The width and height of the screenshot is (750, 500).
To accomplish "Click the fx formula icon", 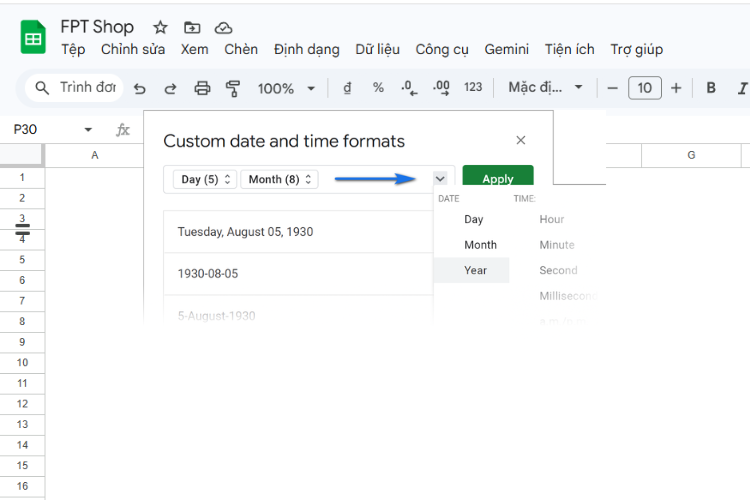I will click(x=123, y=130).
